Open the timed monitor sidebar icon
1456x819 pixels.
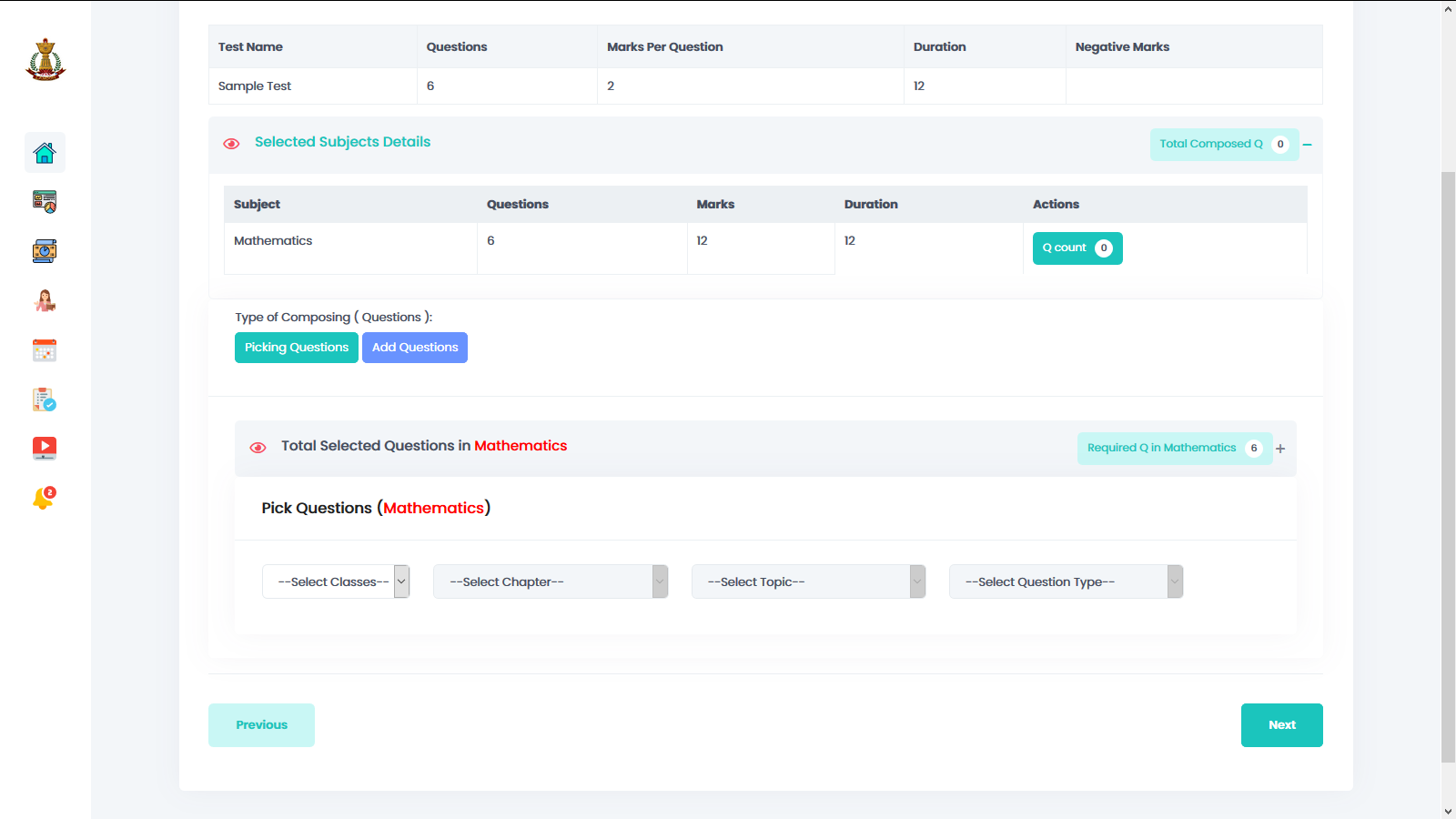tap(45, 251)
